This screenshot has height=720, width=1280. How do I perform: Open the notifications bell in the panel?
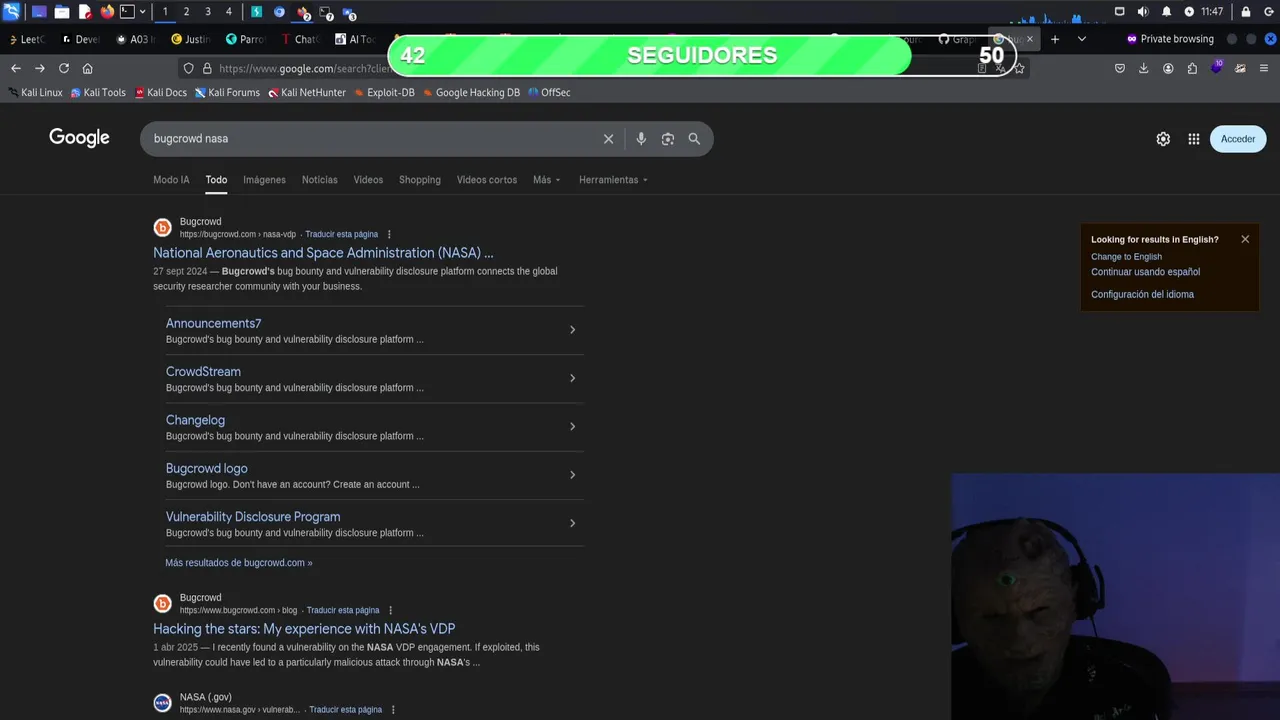click(1166, 12)
